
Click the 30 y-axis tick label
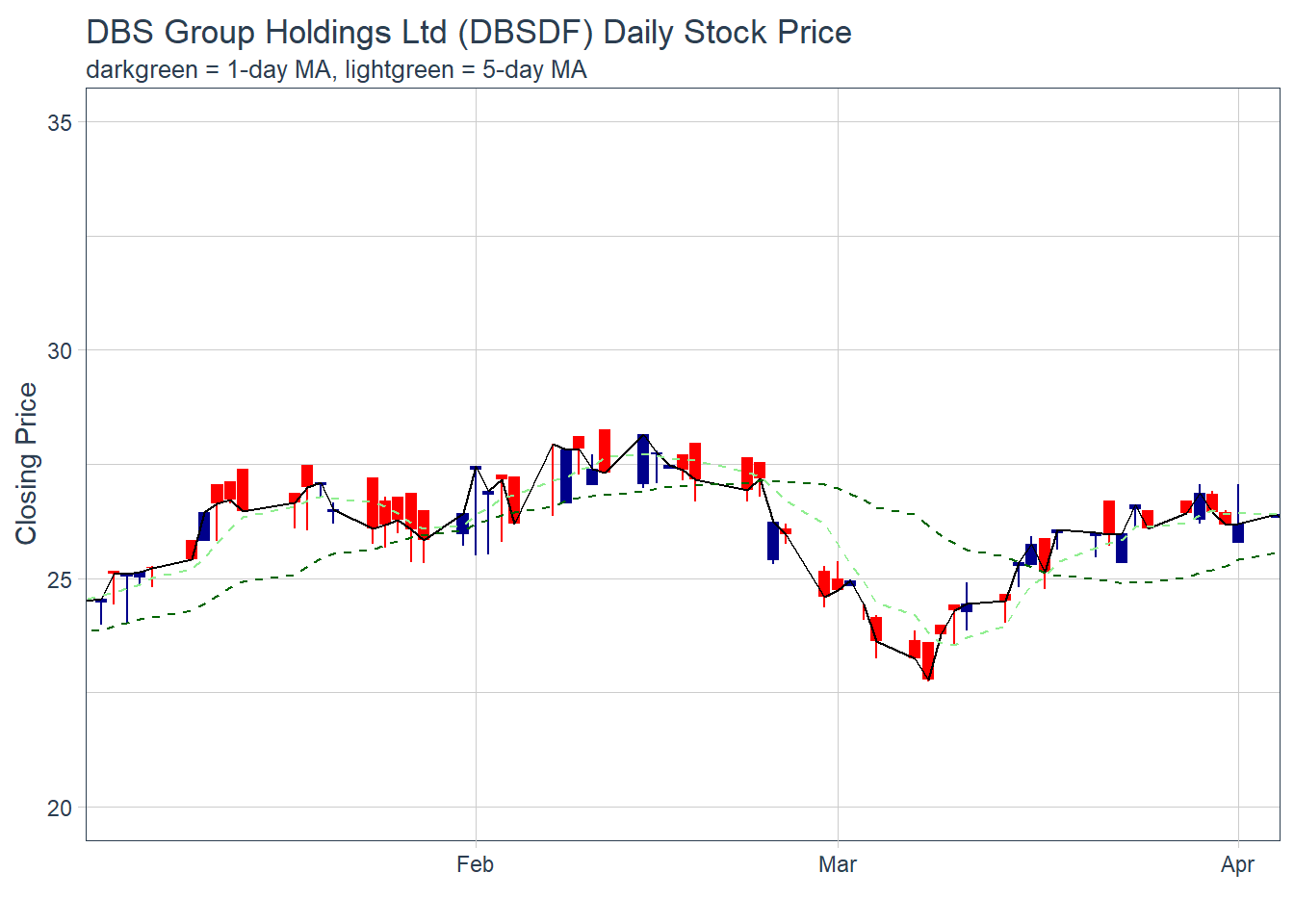tap(60, 351)
